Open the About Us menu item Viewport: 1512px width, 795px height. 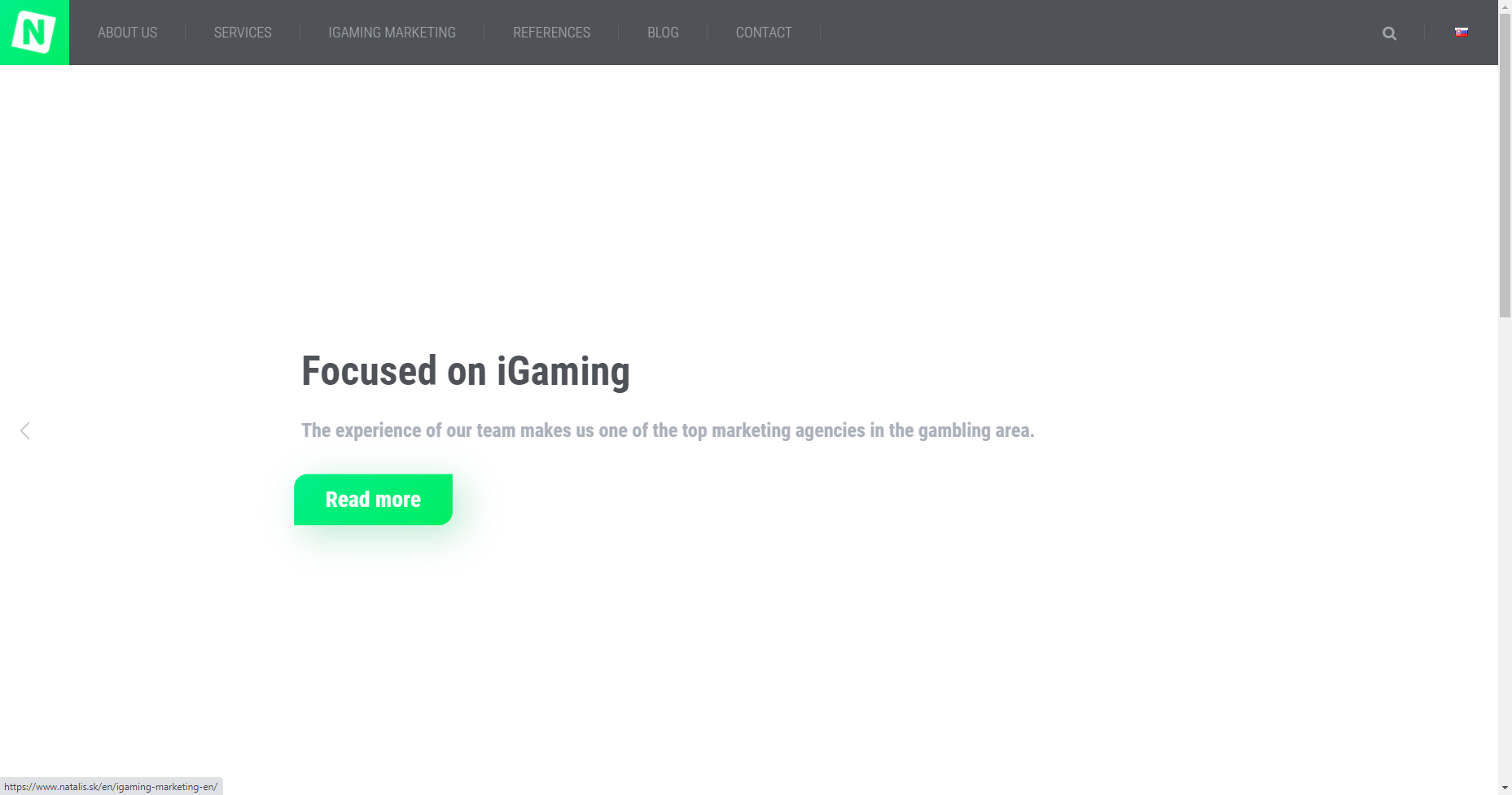[x=127, y=33]
